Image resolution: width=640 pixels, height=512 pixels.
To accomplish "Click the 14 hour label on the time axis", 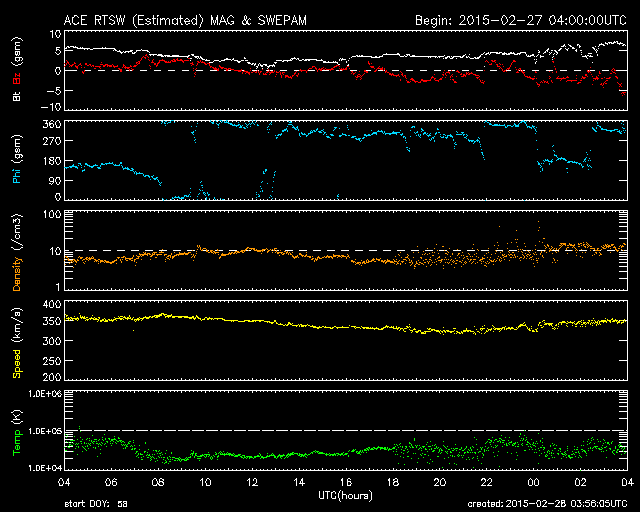I will tap(299, 482).
